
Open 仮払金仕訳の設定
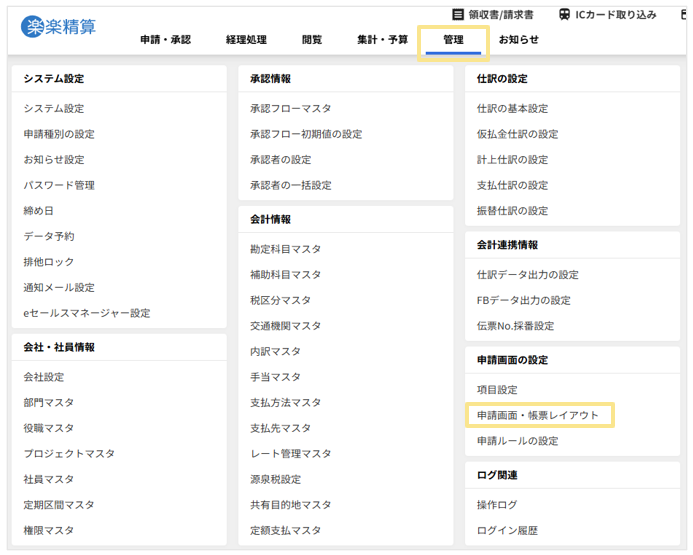tap(518, 134)
